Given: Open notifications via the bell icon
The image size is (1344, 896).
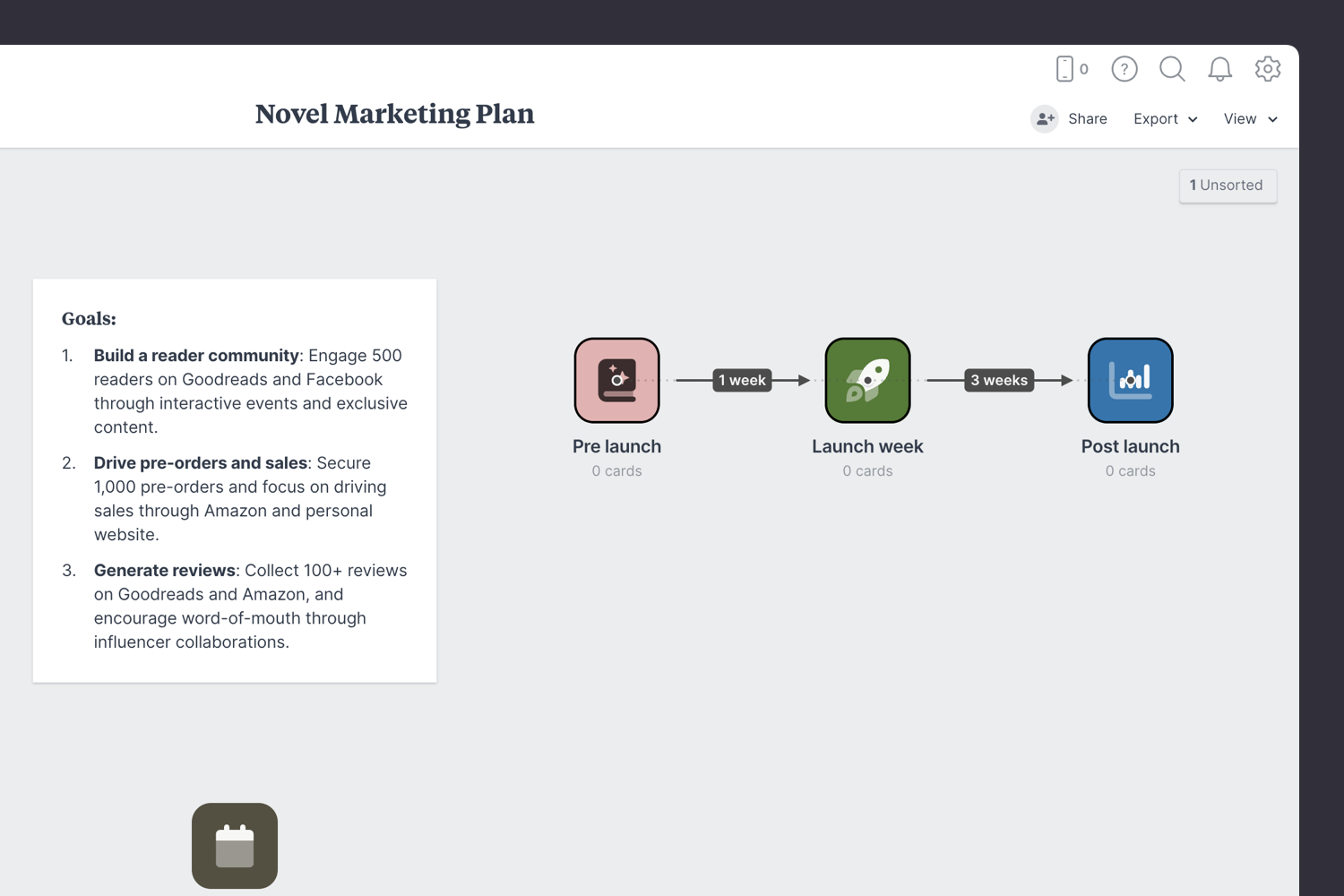Looking at the screenshot, I should tap(1219, 69).
